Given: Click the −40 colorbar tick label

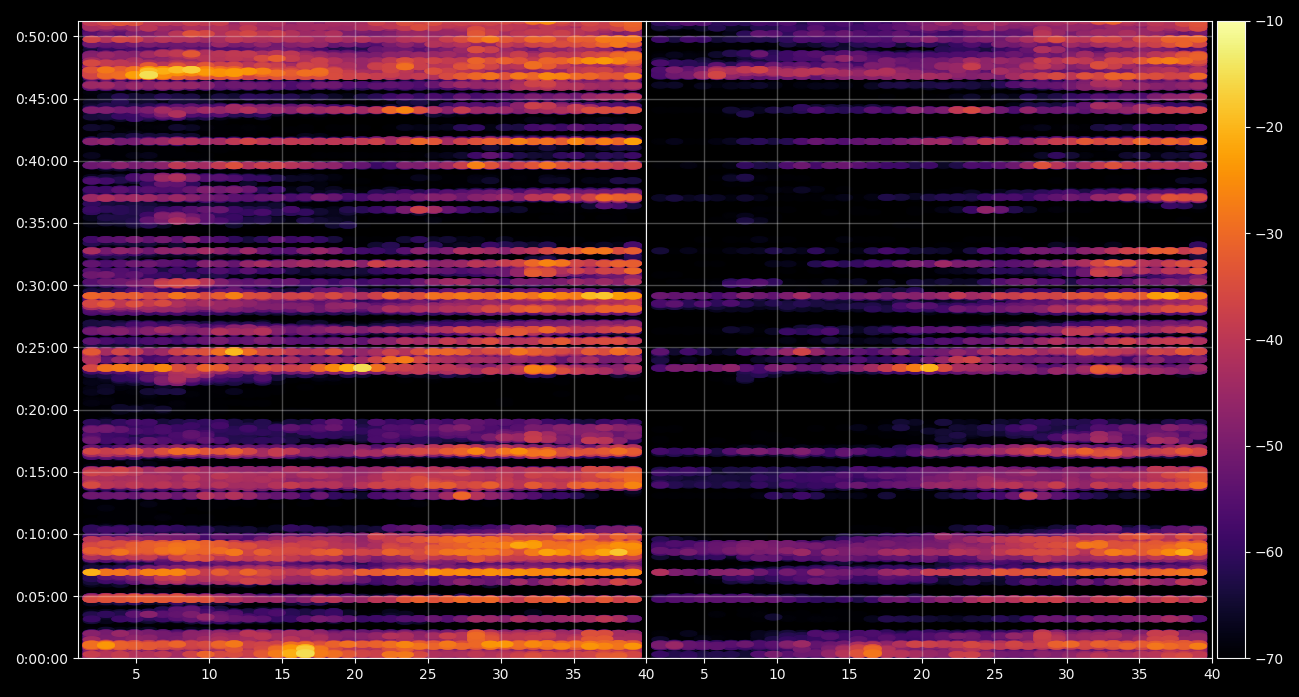Looking at the screenshot, I should 1269,340.
